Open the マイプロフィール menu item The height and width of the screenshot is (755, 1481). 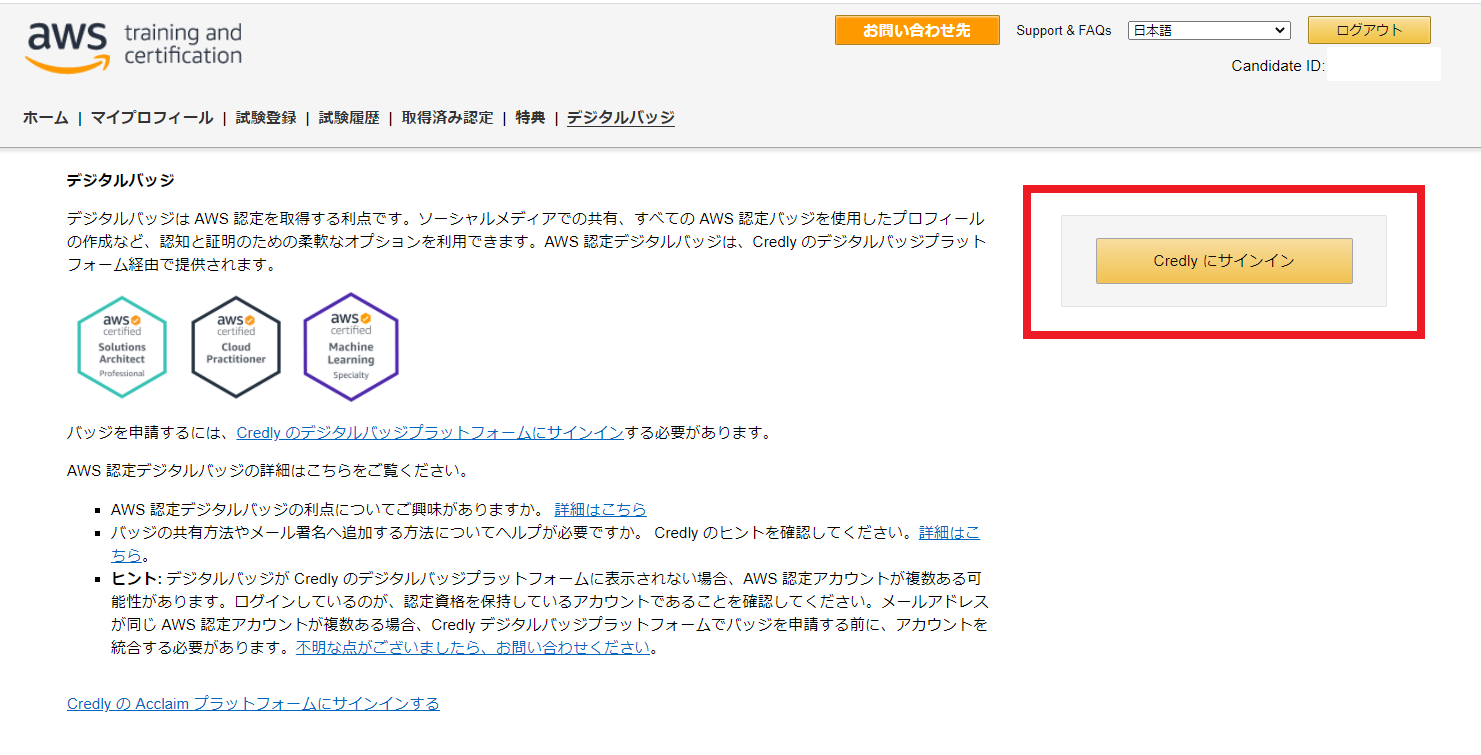point(152,118)
